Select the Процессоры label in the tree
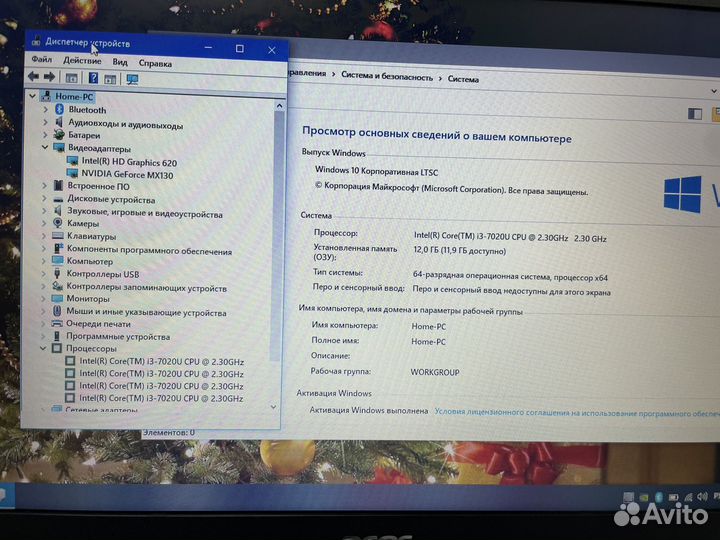720x540 pixels. [x=91, y=349]
